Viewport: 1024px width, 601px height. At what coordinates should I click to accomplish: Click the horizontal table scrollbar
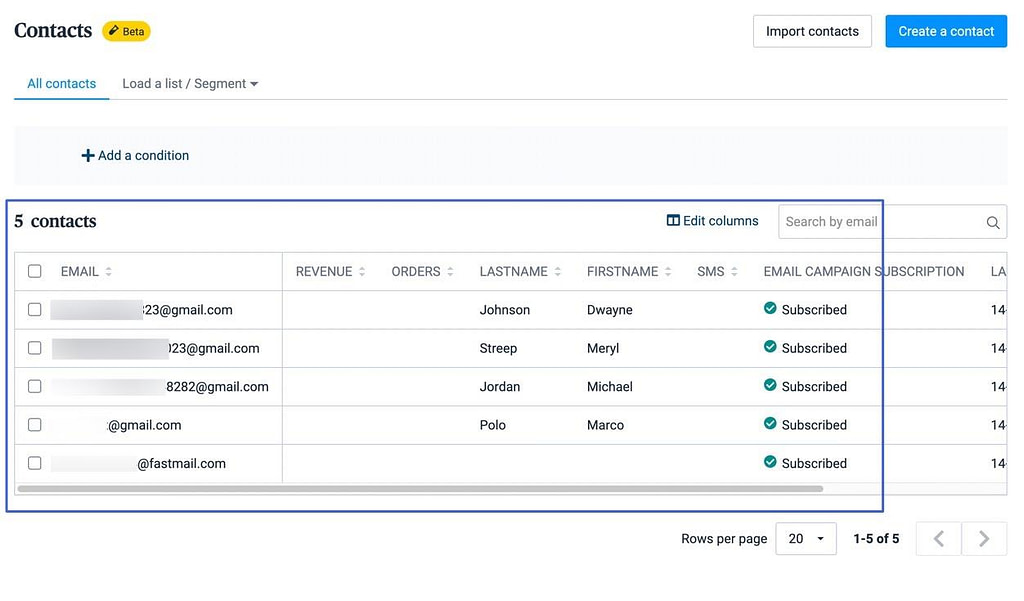click(420, 489)
